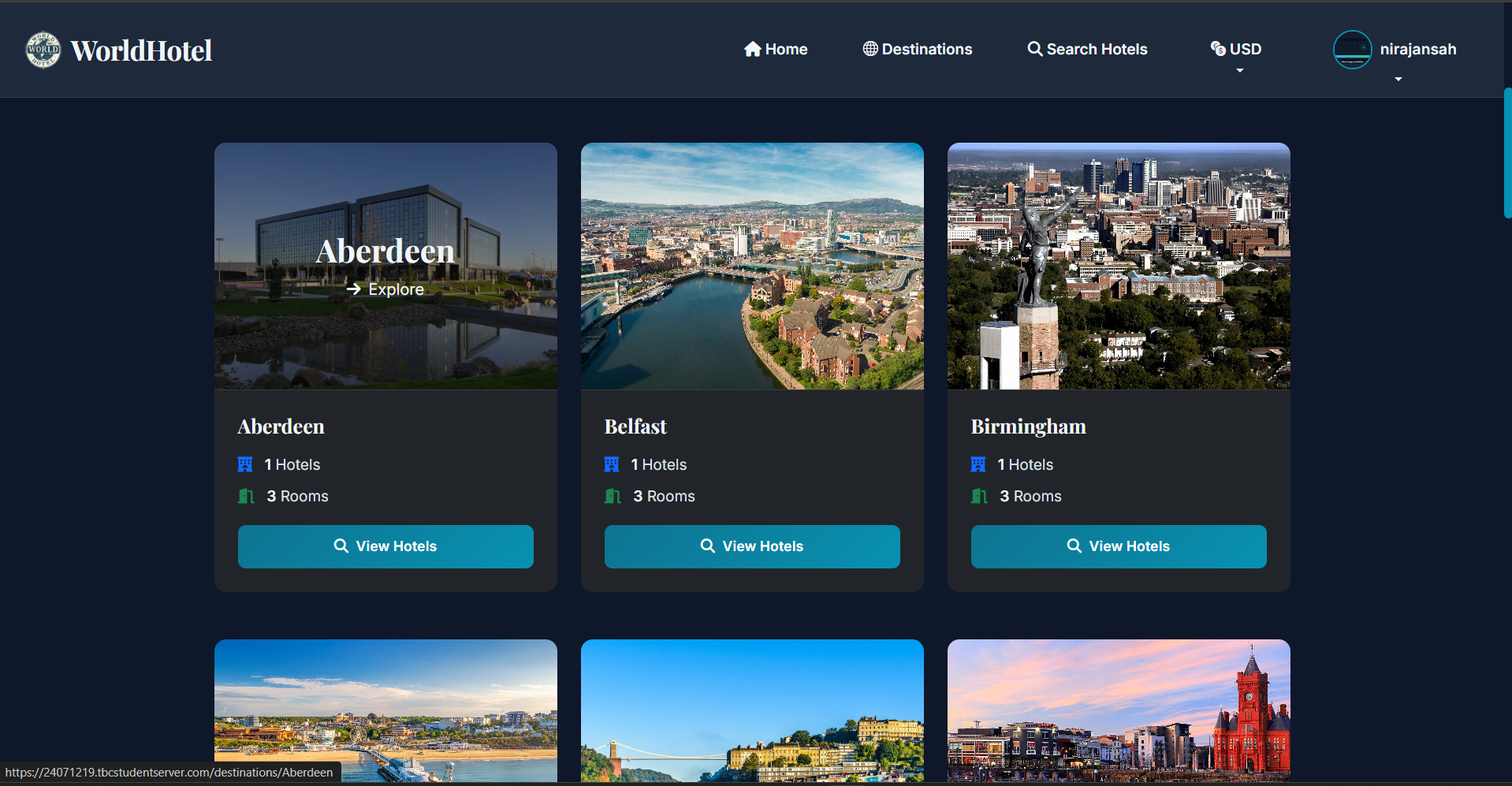1512x786 pixels.
Task: Click the WorldHotel globe logo
Action: tap(43, 49)
